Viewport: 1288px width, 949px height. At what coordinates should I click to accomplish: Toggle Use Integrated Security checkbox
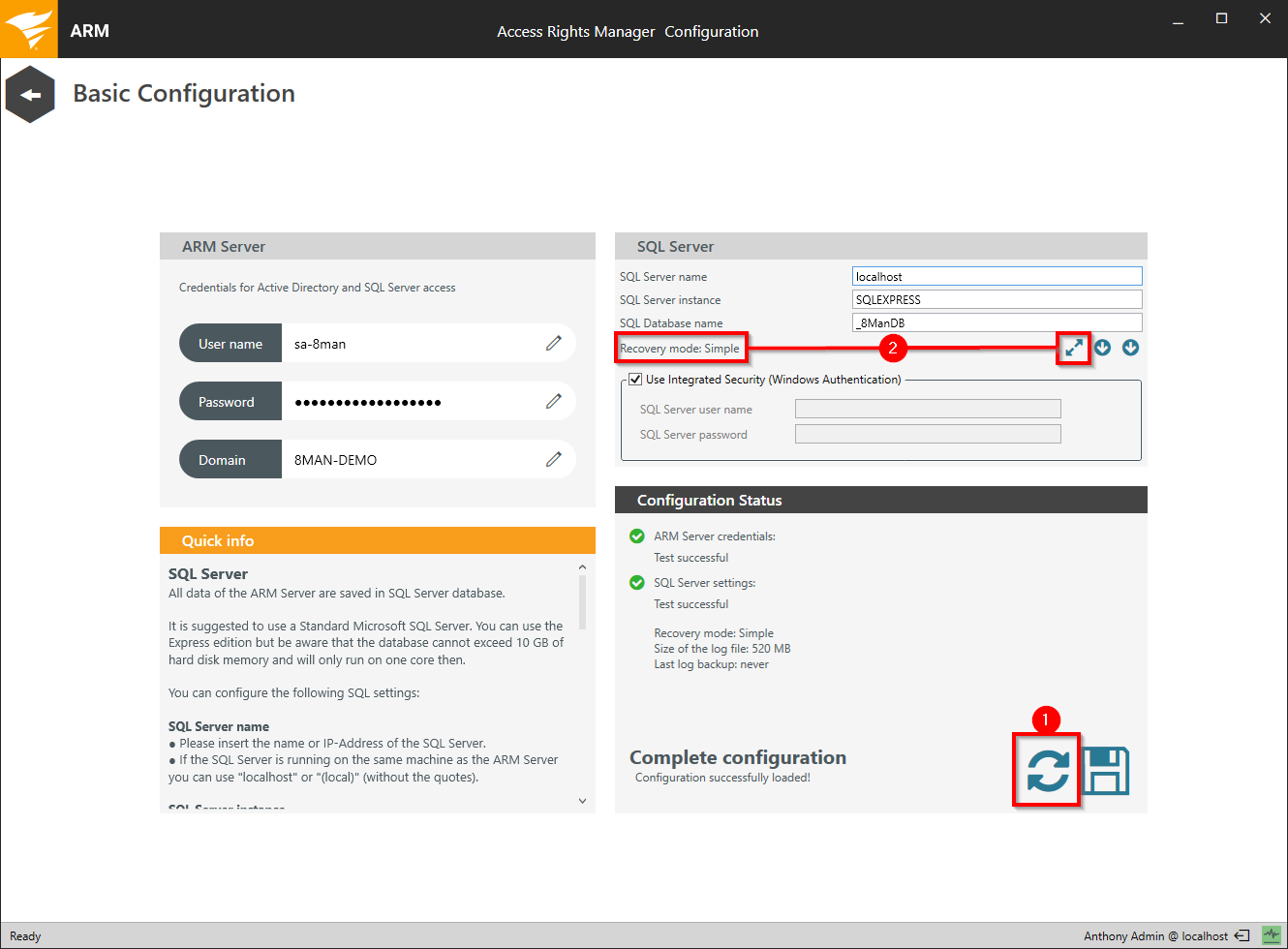[x=635, y=380]
